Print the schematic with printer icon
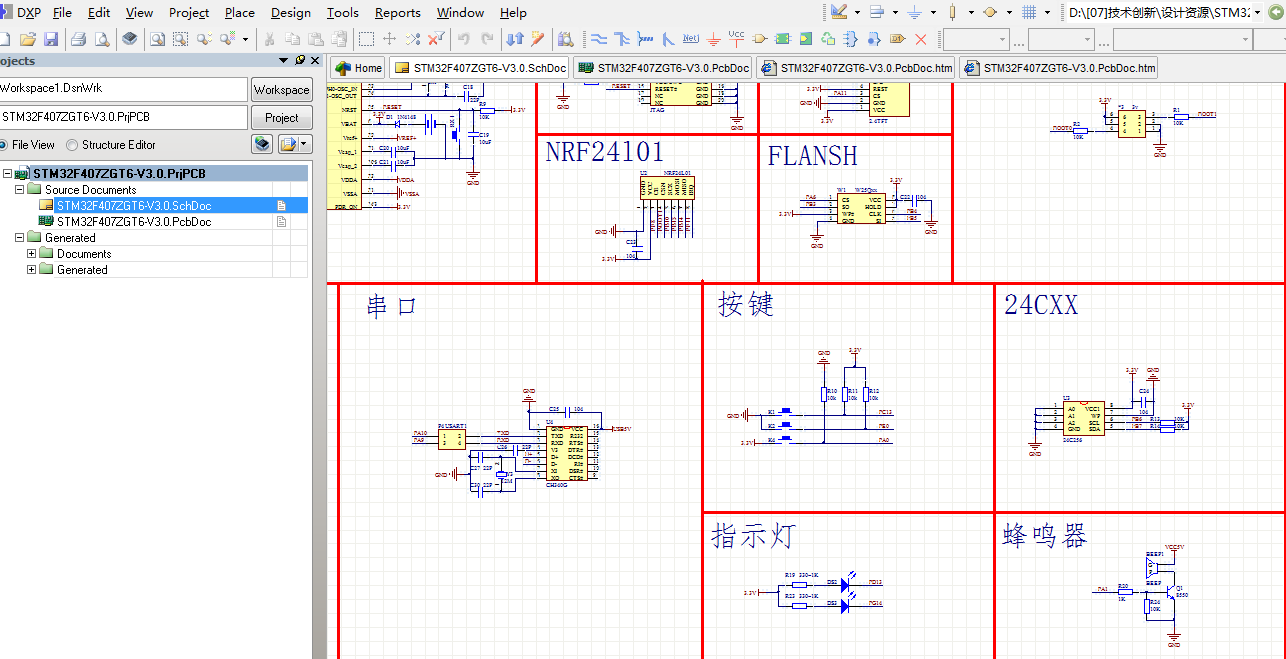 coord(79,39)
